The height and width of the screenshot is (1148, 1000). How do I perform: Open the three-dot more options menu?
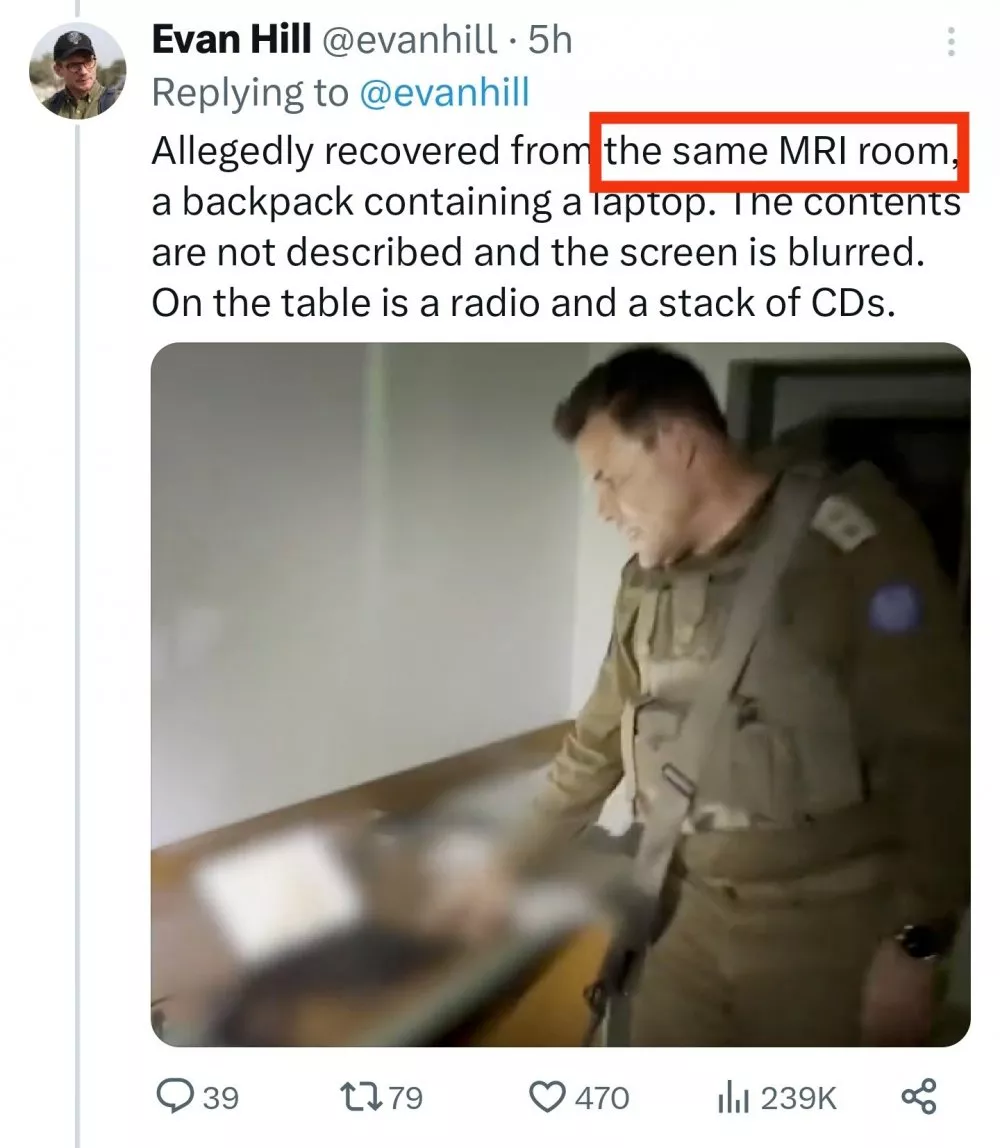click(951, 42)
